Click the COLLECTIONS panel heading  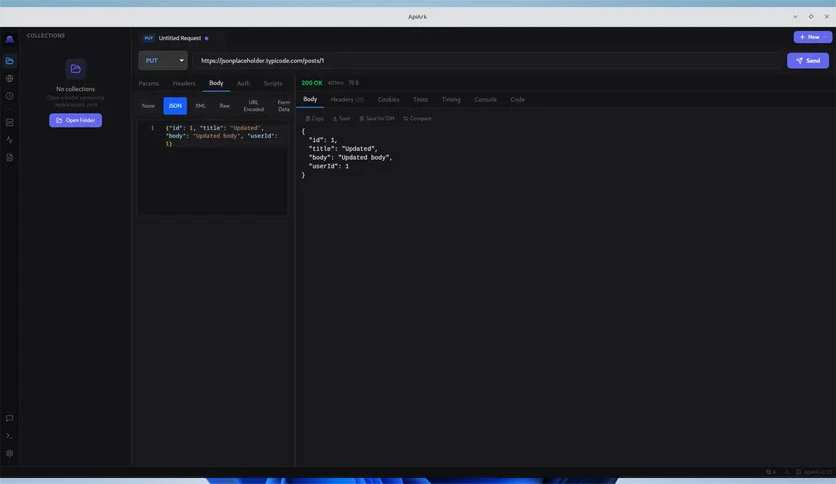click(46, 36)
